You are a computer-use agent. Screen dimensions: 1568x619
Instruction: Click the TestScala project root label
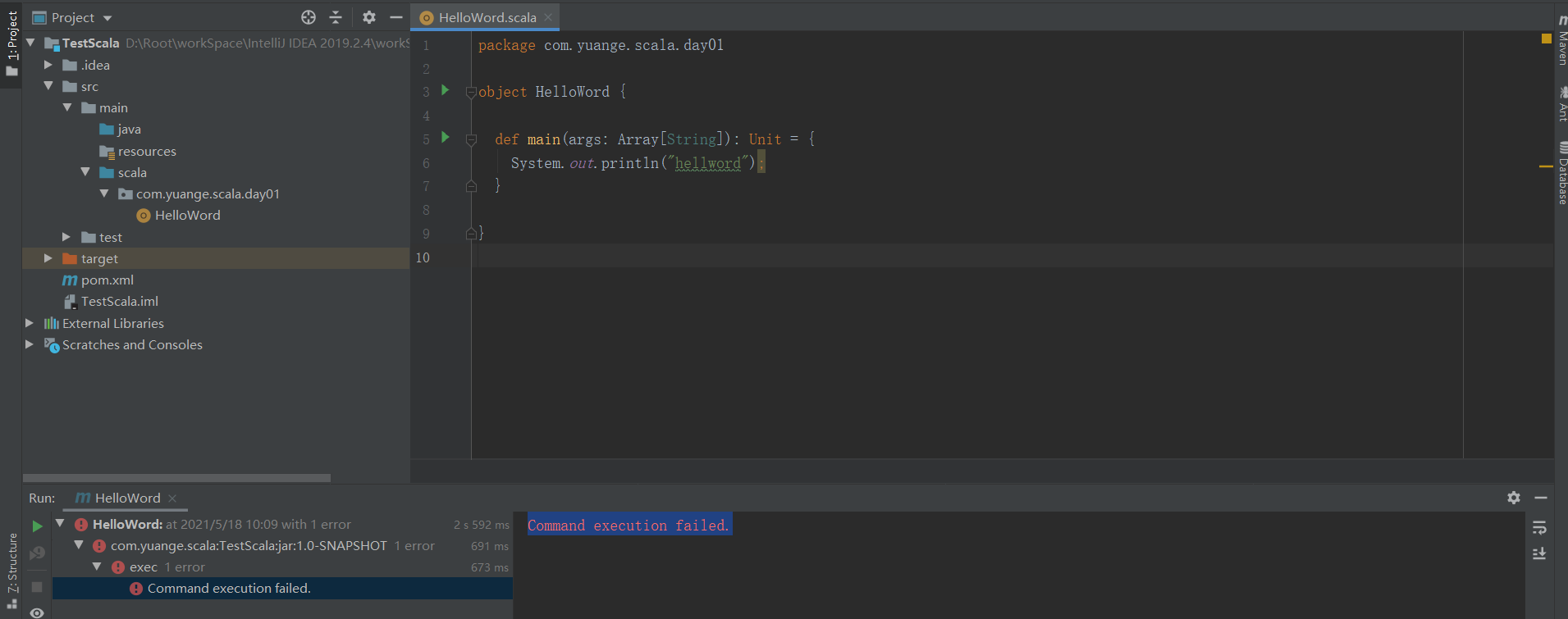pyautogui.click(x=90, y=43)
